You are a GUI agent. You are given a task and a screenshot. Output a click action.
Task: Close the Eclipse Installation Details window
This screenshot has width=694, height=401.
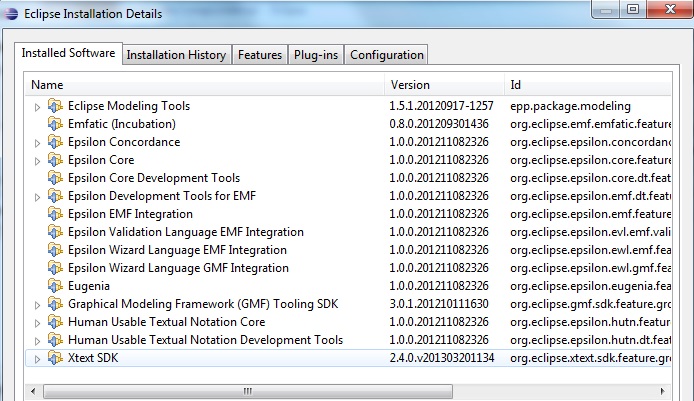click(670, 9)
